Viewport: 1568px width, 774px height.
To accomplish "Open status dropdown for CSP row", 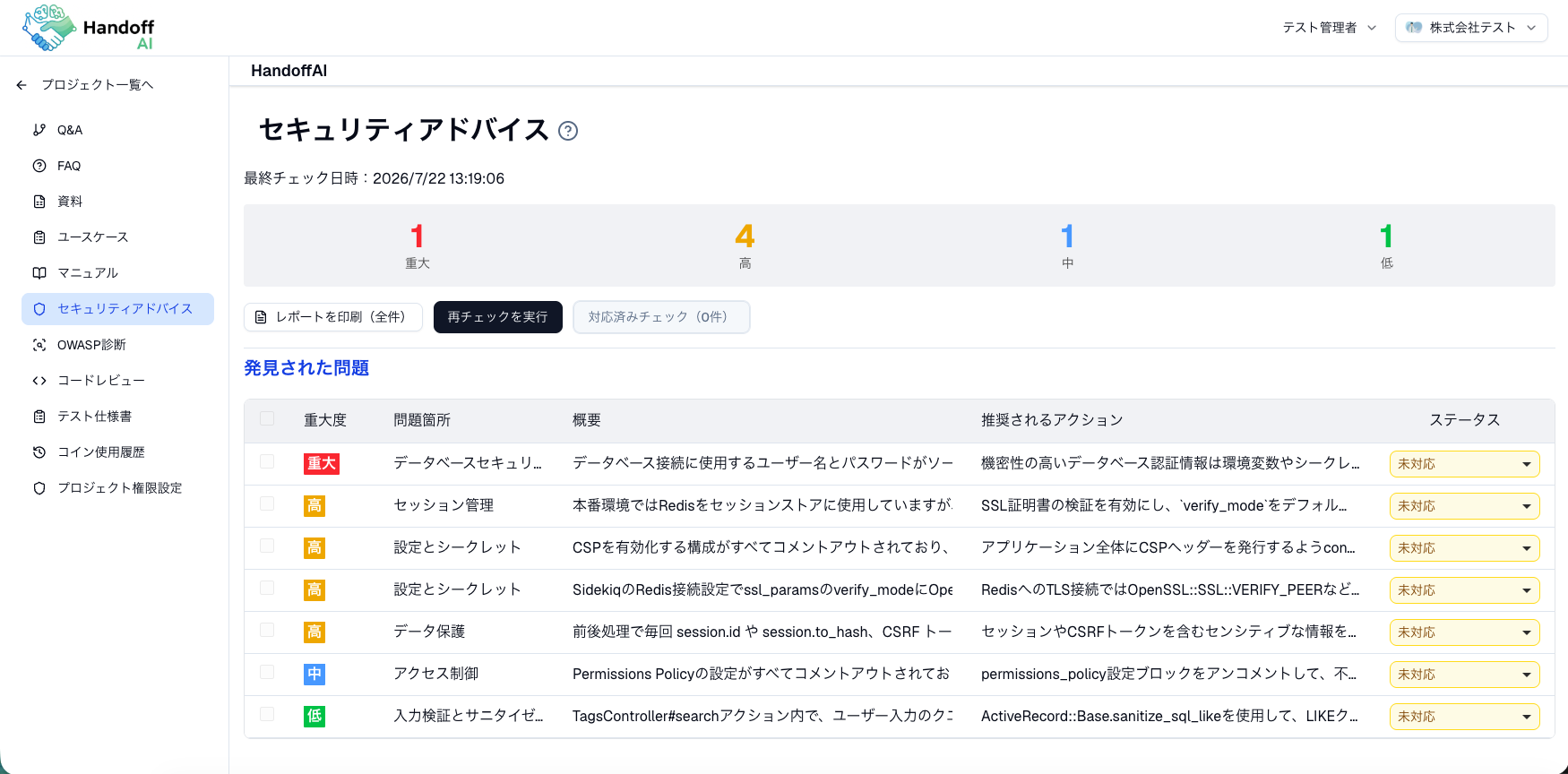I will 1464,548.
